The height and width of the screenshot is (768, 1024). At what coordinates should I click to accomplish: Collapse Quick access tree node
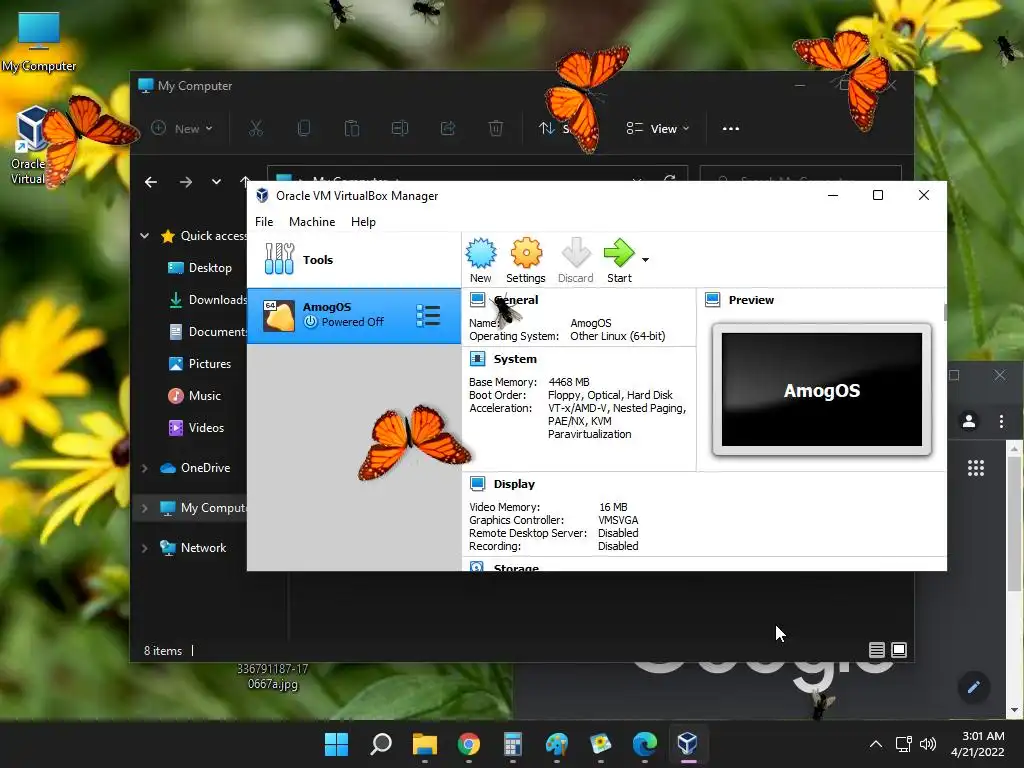[145, 236]
